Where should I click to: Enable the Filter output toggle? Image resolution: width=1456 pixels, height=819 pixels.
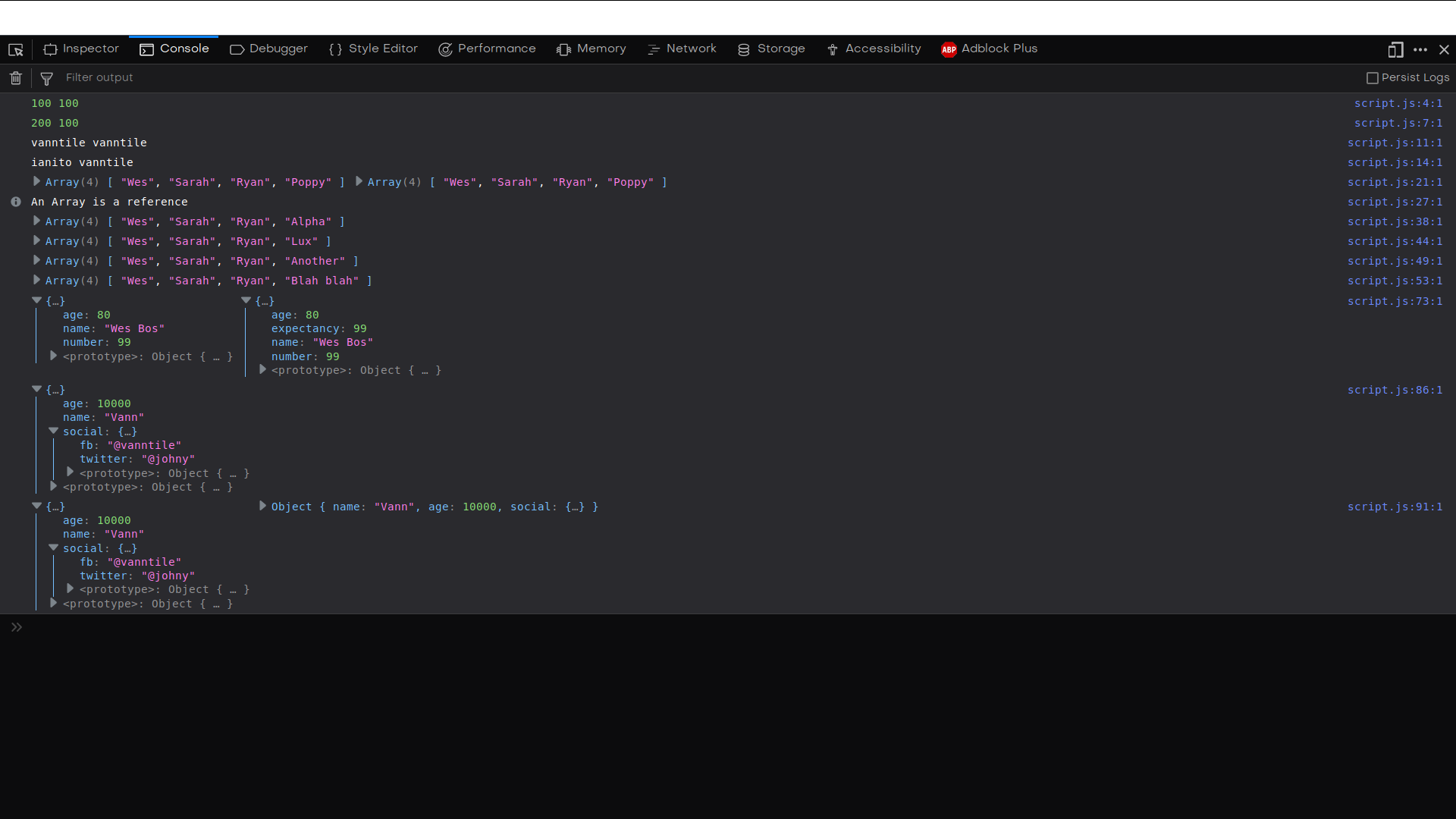(x=46, y=77)
